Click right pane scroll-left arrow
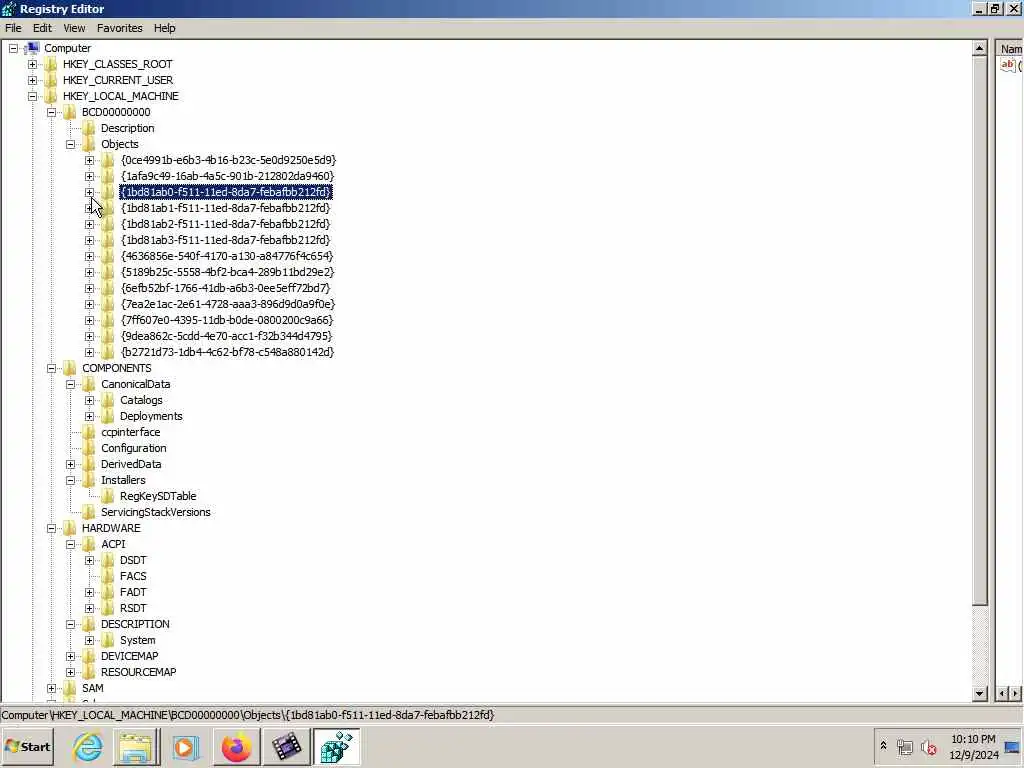The image size is (1024, 768). point(1004,694)
